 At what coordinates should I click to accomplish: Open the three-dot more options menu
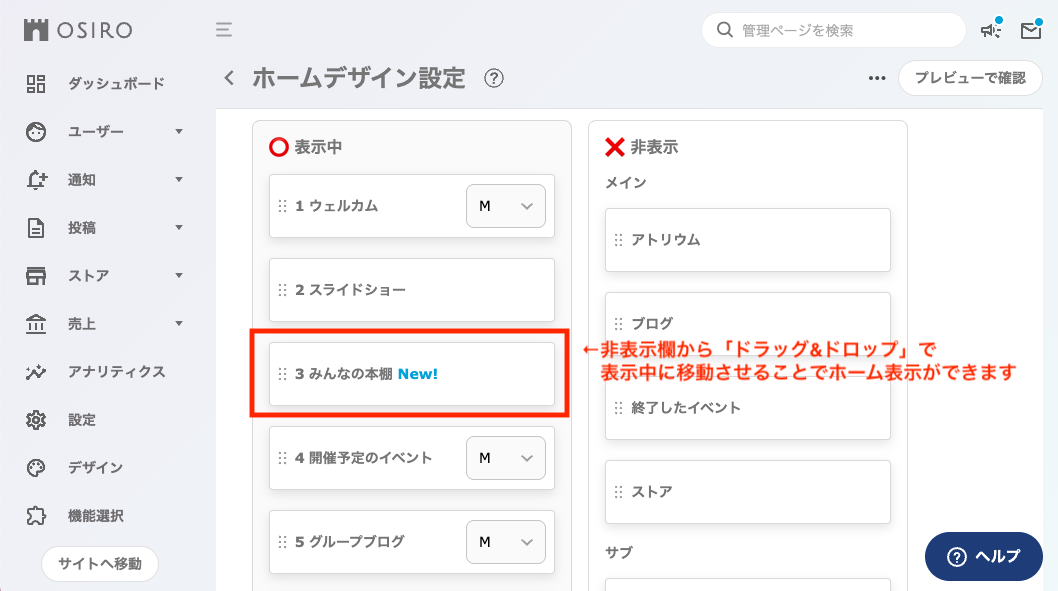877,78
